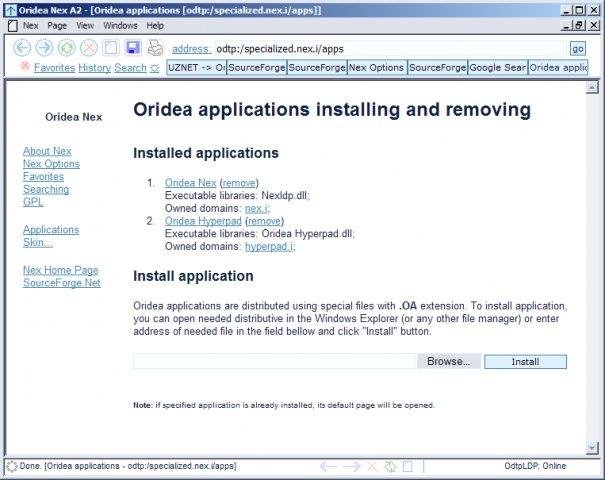Open the View menu
Viewport: 605px width, 480px height.
[85, 26]
